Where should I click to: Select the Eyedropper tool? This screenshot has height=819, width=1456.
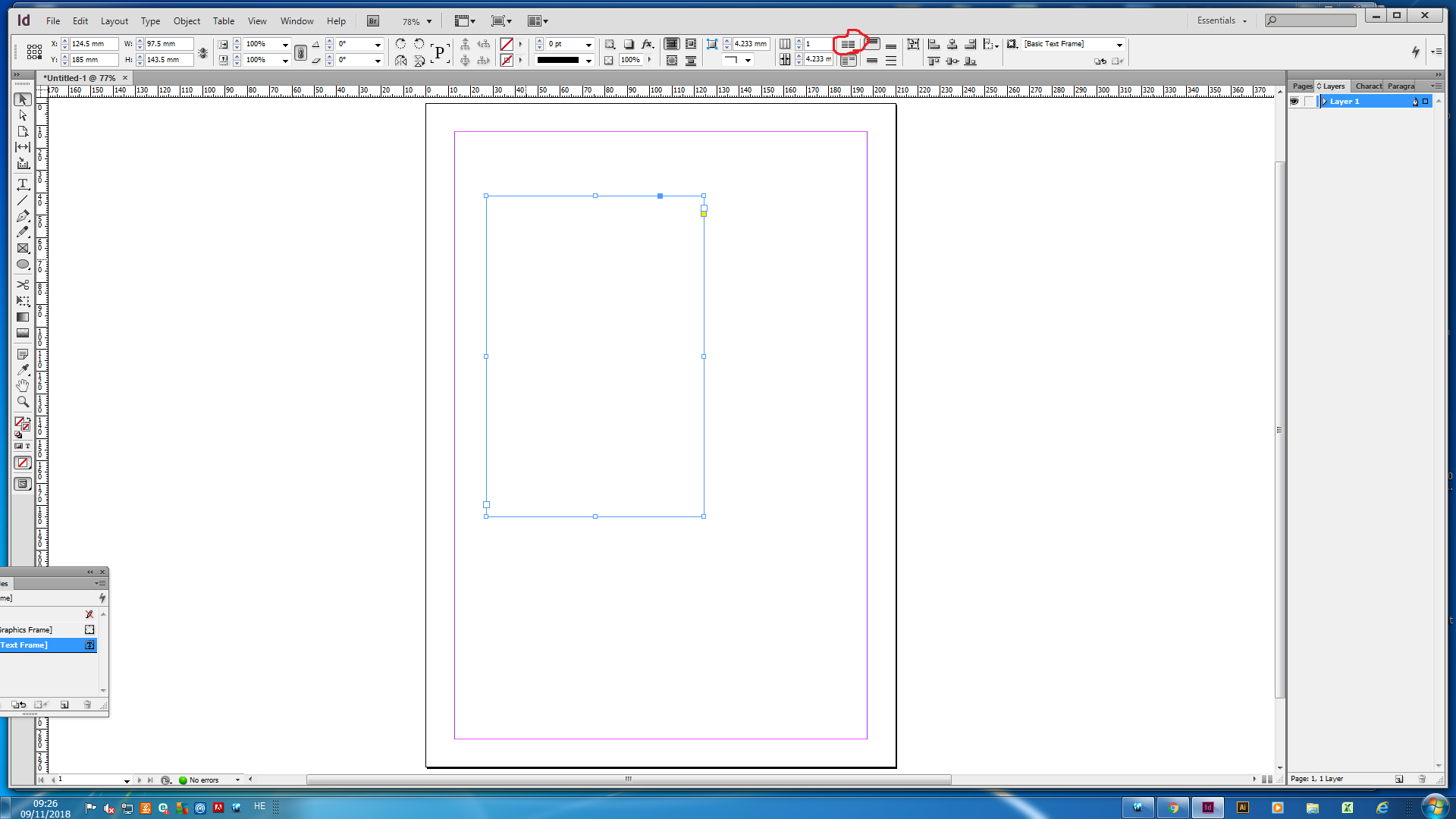(x=23, y=369)
